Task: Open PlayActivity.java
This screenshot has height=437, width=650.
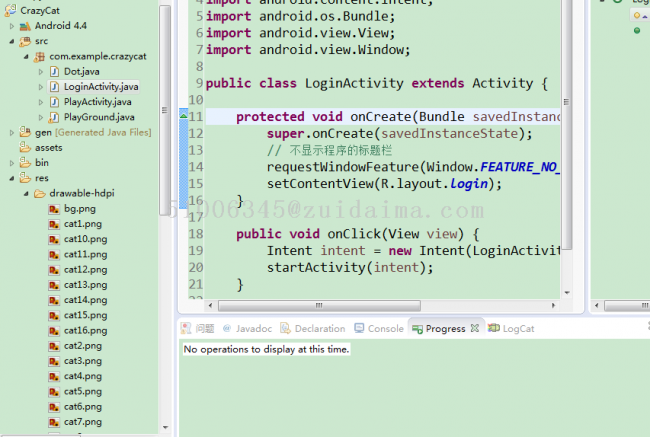Action: [x=97, y=102]
